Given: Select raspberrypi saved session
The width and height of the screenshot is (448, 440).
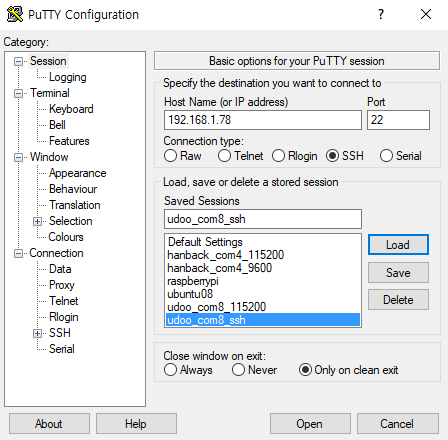Looking at the screenshot, I should tap(263, 281).
